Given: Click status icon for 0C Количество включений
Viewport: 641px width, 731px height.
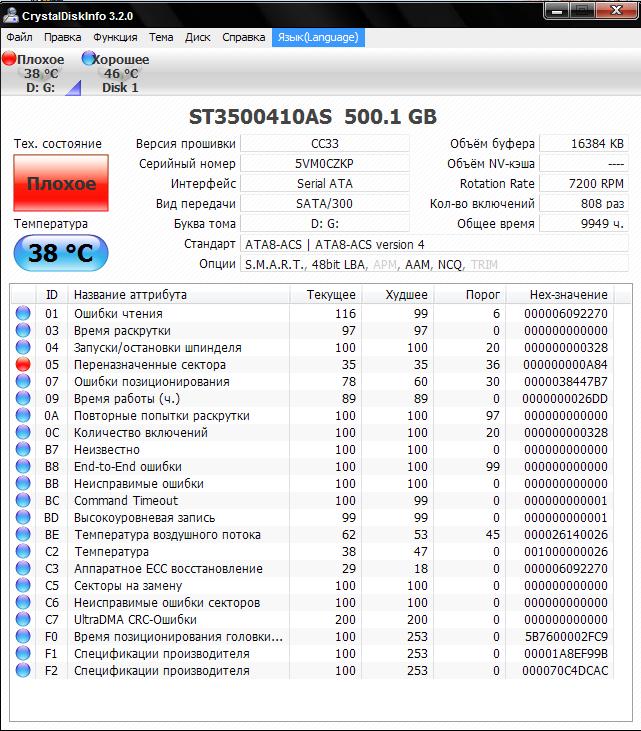Looking at the screenshot, I should (x=23, y=432).
